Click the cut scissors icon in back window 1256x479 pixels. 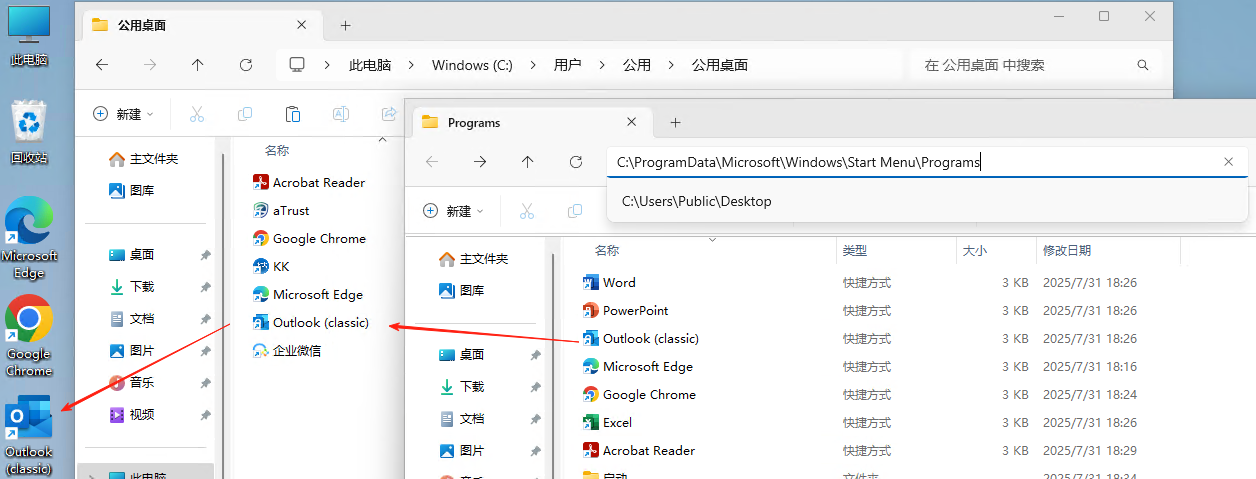[x=197, y=114]
